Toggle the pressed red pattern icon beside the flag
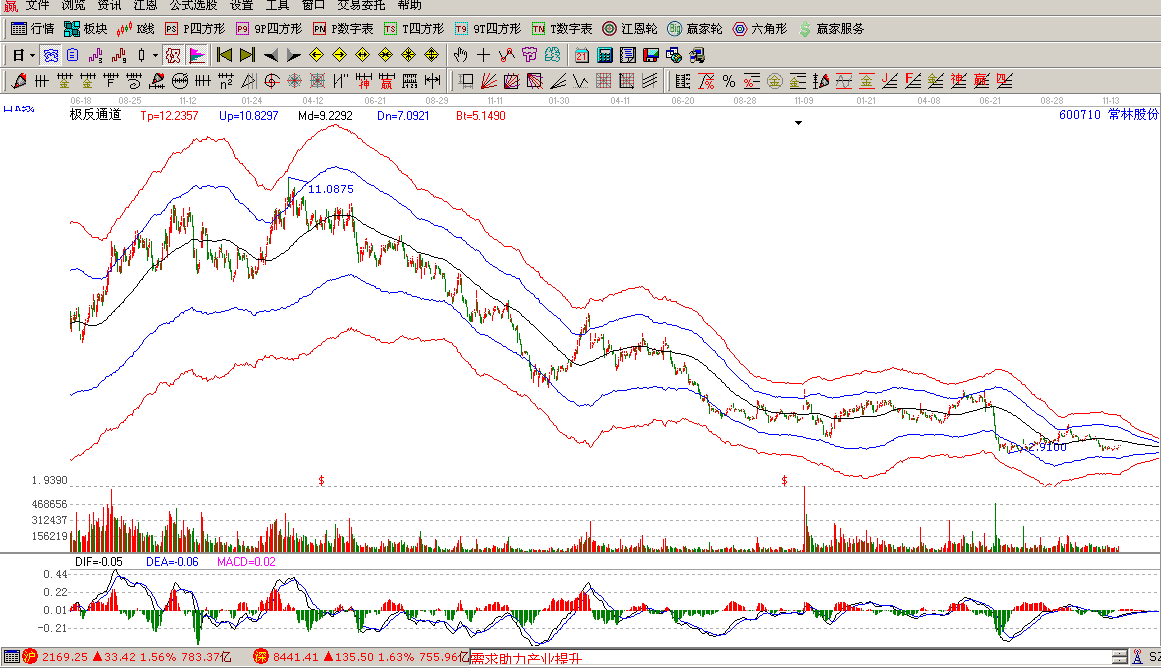Image resolution: width=1161 pixels, height=668 pixels. (x=172, y=54)
